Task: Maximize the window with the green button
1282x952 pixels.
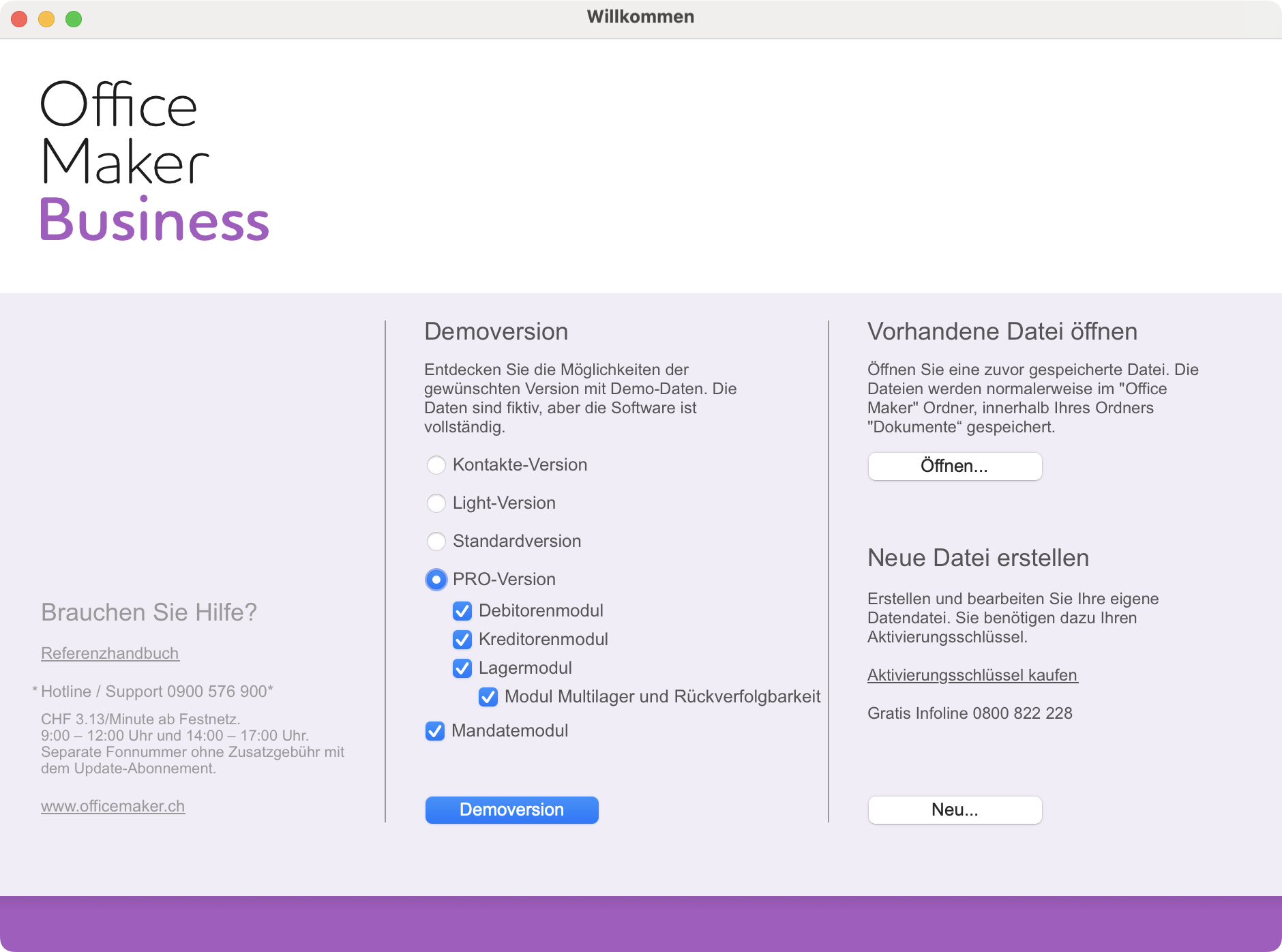Action: pos(74,19)
